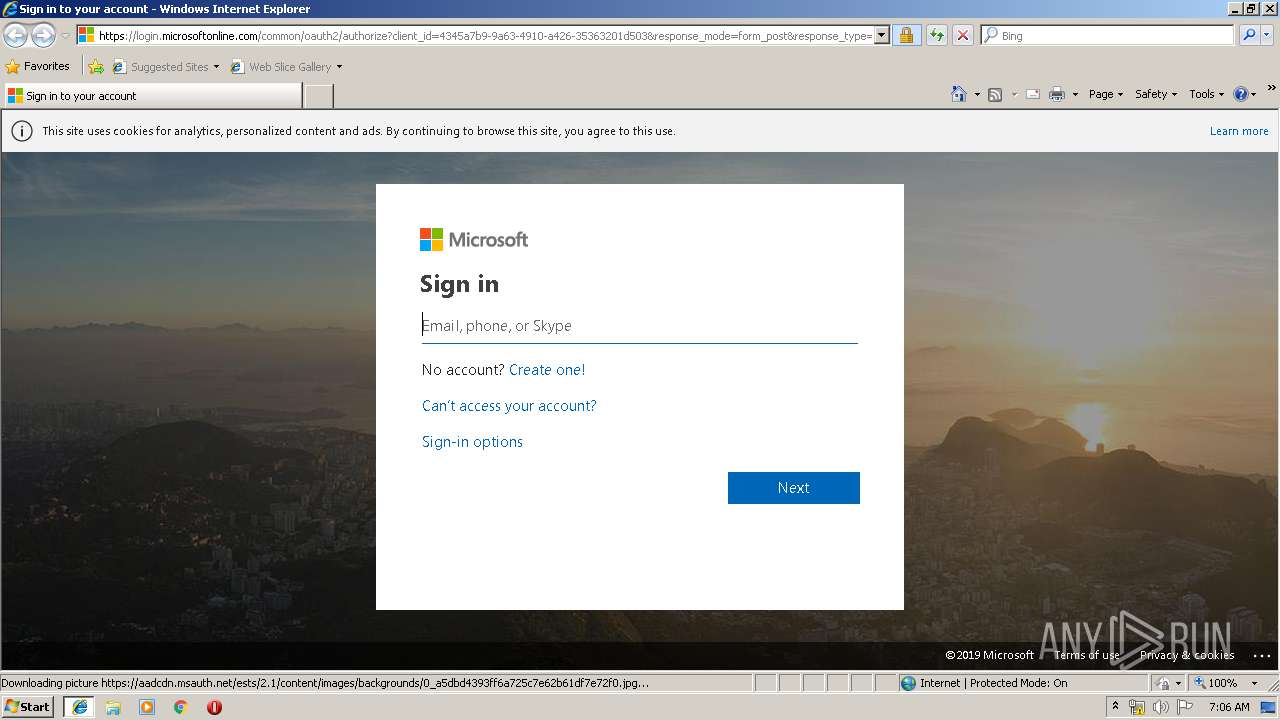Open the Print dropdown arrow
1280x720 pixels.
click(1075, 94)
